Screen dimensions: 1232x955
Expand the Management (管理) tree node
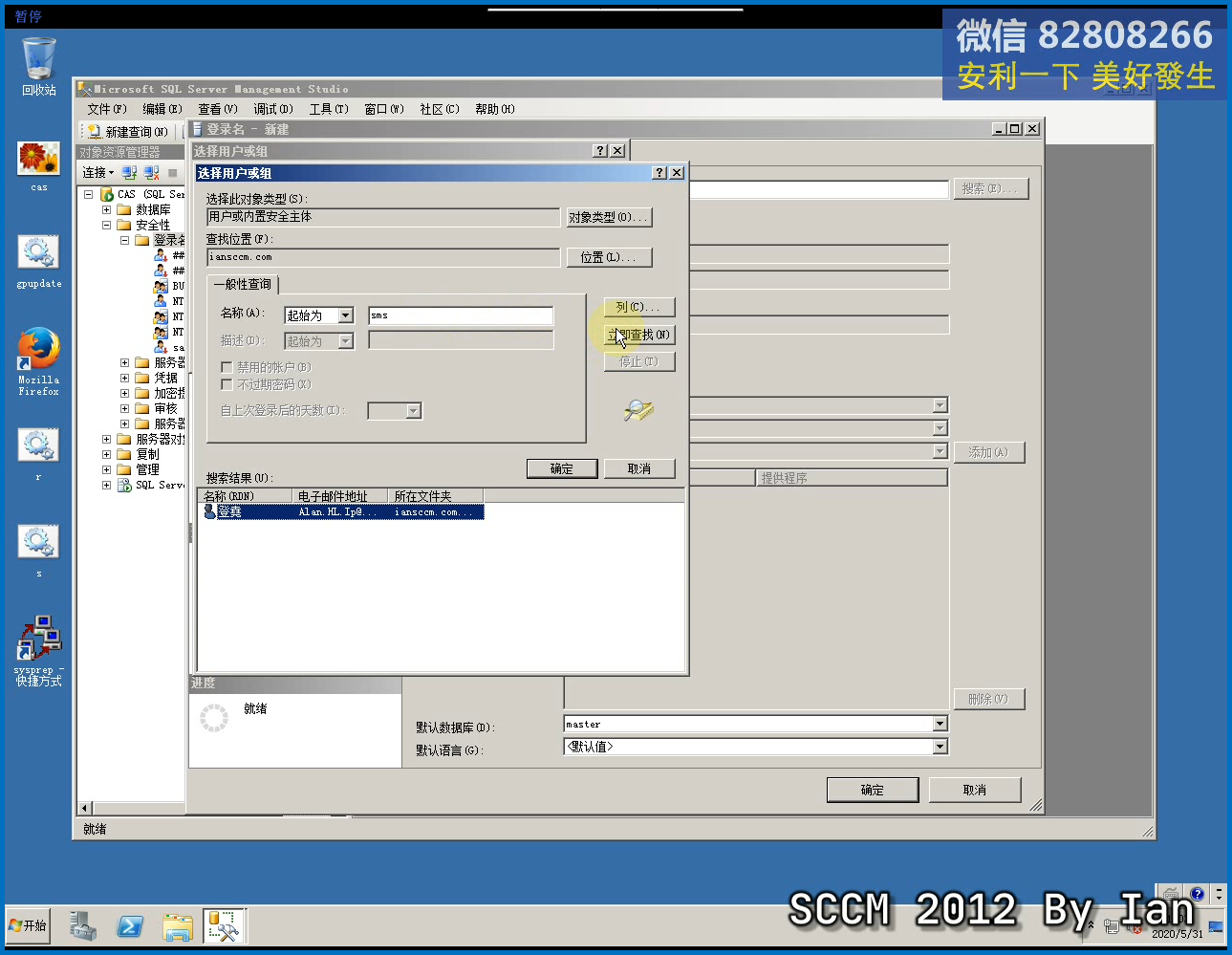click(107, 470)
